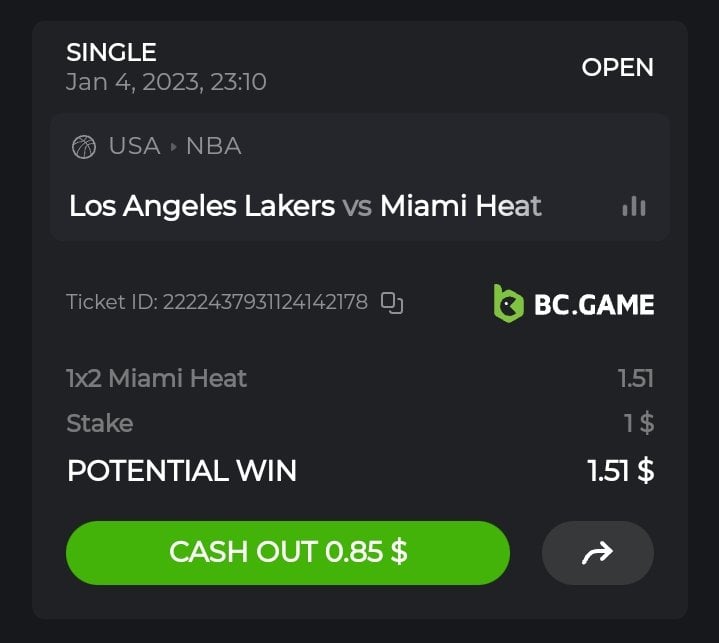
Task: Select the Los Angeles Lakers team name
Action: point(202,206)
